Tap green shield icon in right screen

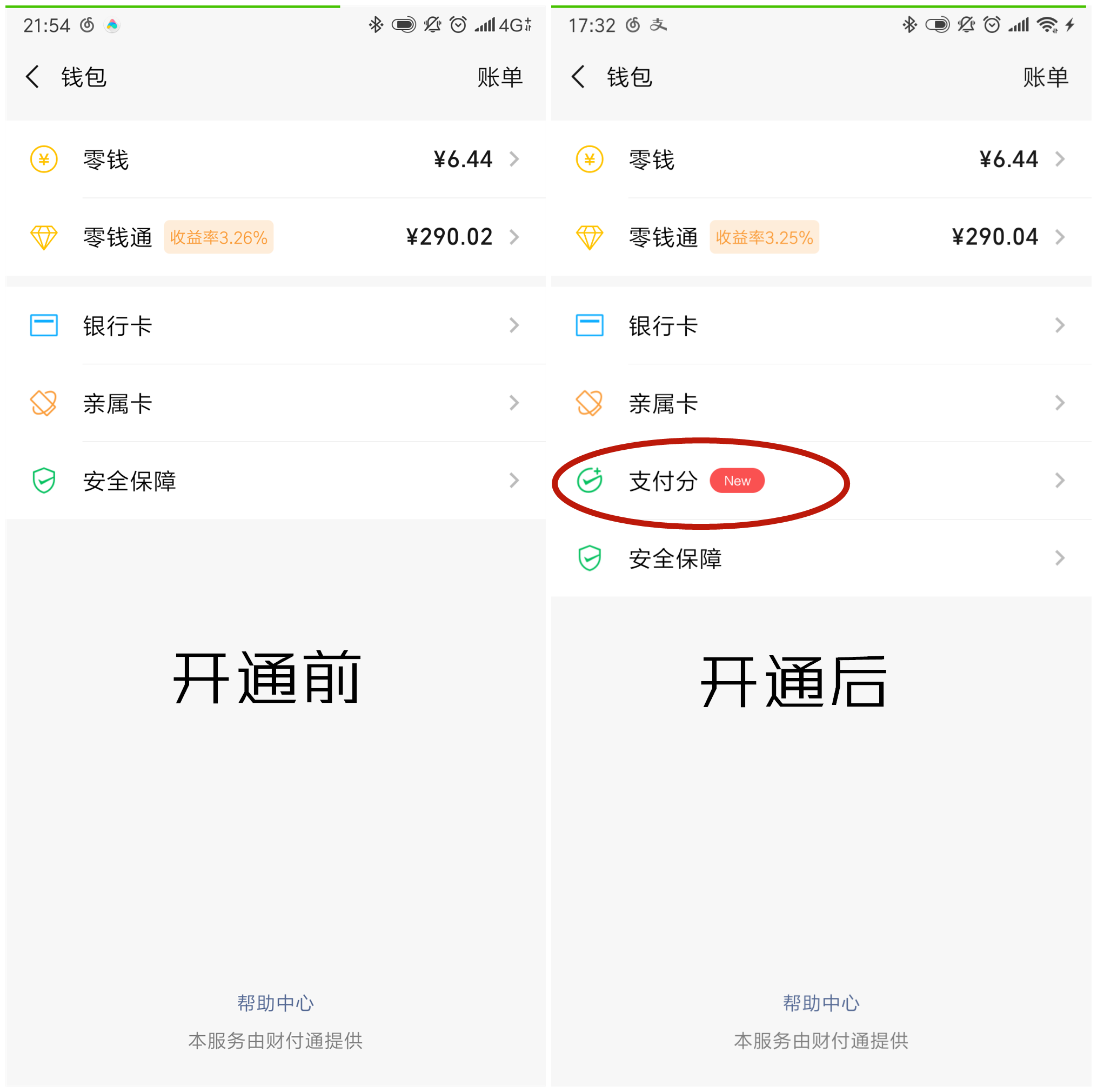coord(590,558)
